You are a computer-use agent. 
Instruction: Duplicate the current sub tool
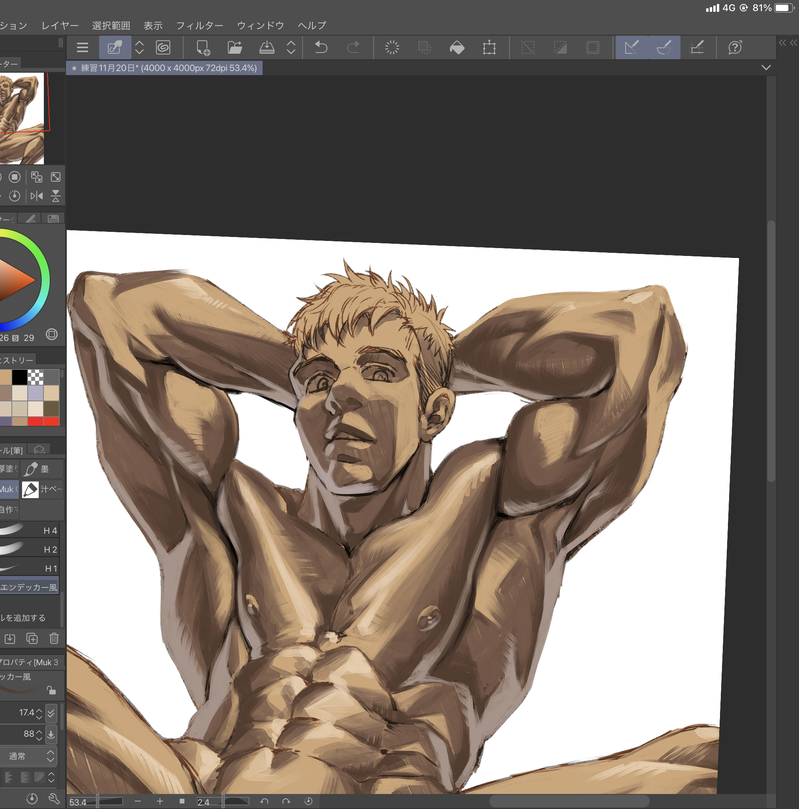[x=32, y=639]
